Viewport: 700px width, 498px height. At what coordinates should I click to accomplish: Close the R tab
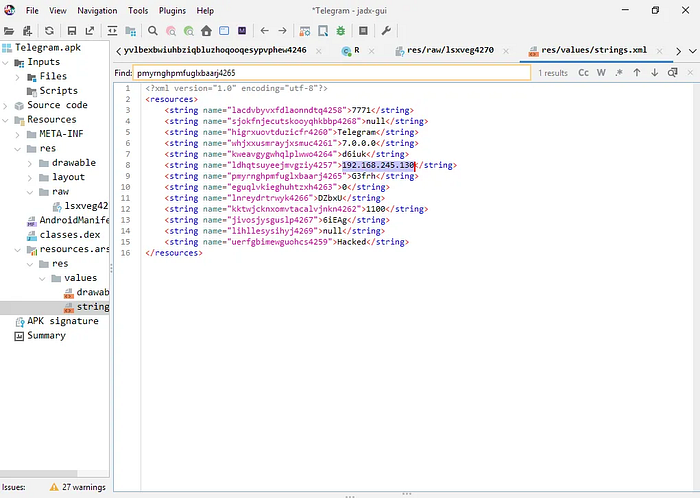(371, 51)
